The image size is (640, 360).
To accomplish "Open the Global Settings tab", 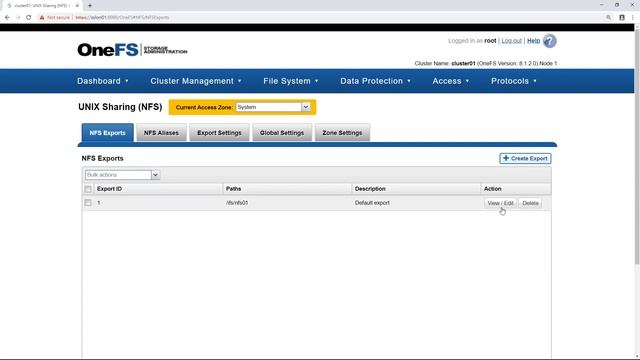I will [282, 133].
